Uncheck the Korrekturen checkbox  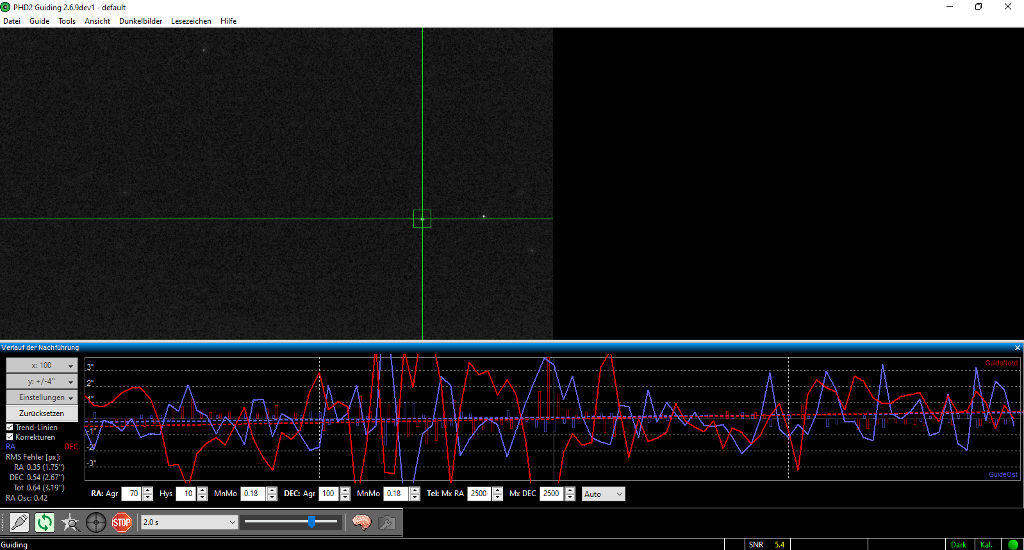[x=10, y=437]
